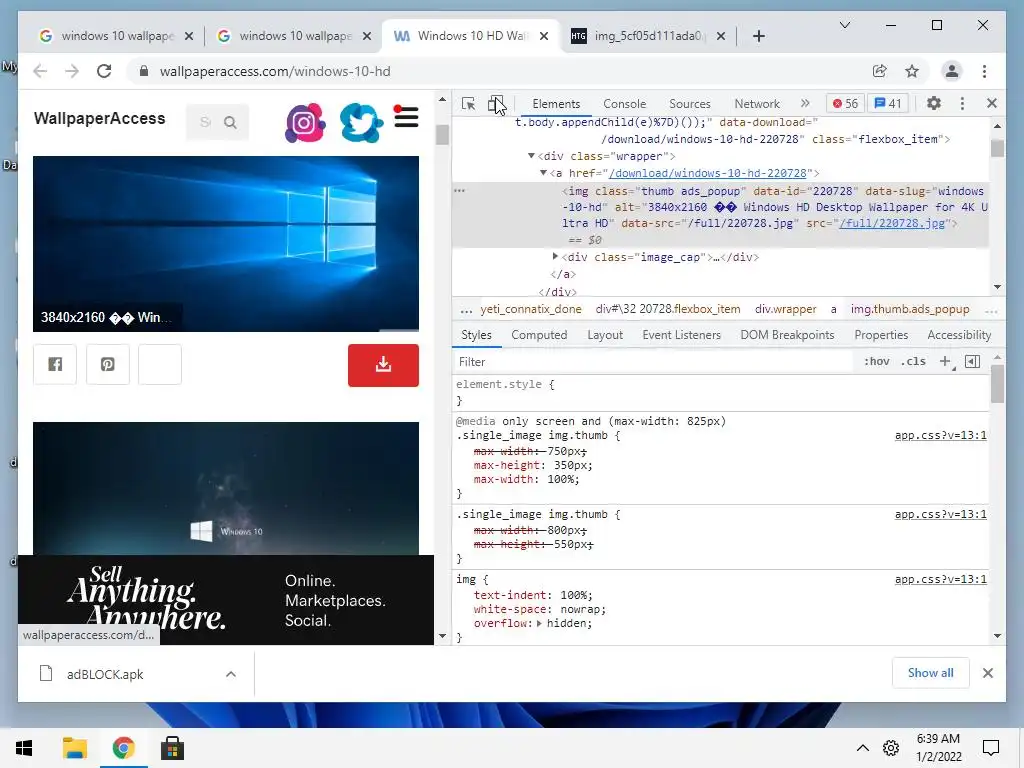
Task: Reload the page in Chrome
Action: click(x=104, y=71)
